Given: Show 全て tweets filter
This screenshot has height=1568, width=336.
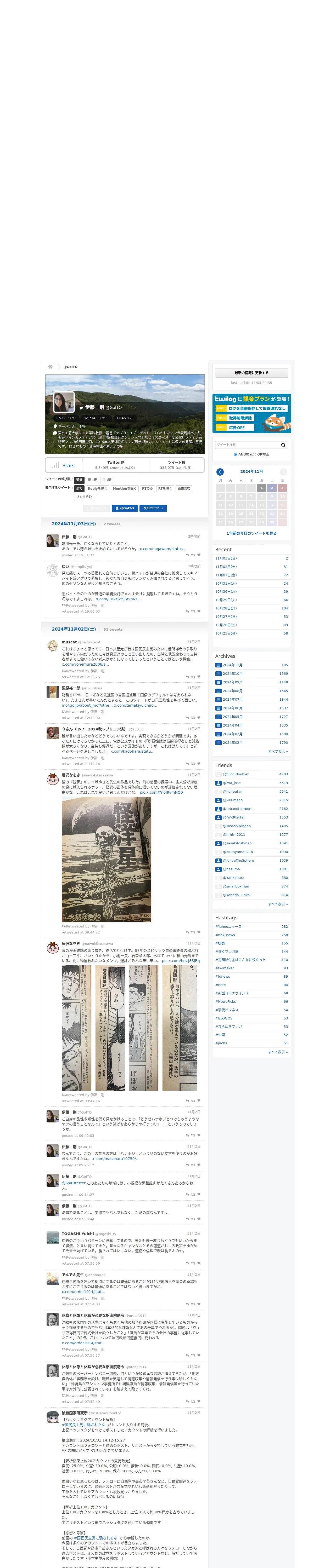Looking at the screenshot, I should [79, 488].
